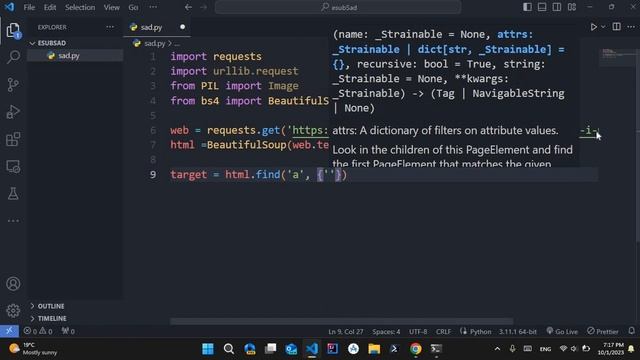This screenshot has height=360, width=640.
Task: Open the Source Control view
Action: click(13, 84)
